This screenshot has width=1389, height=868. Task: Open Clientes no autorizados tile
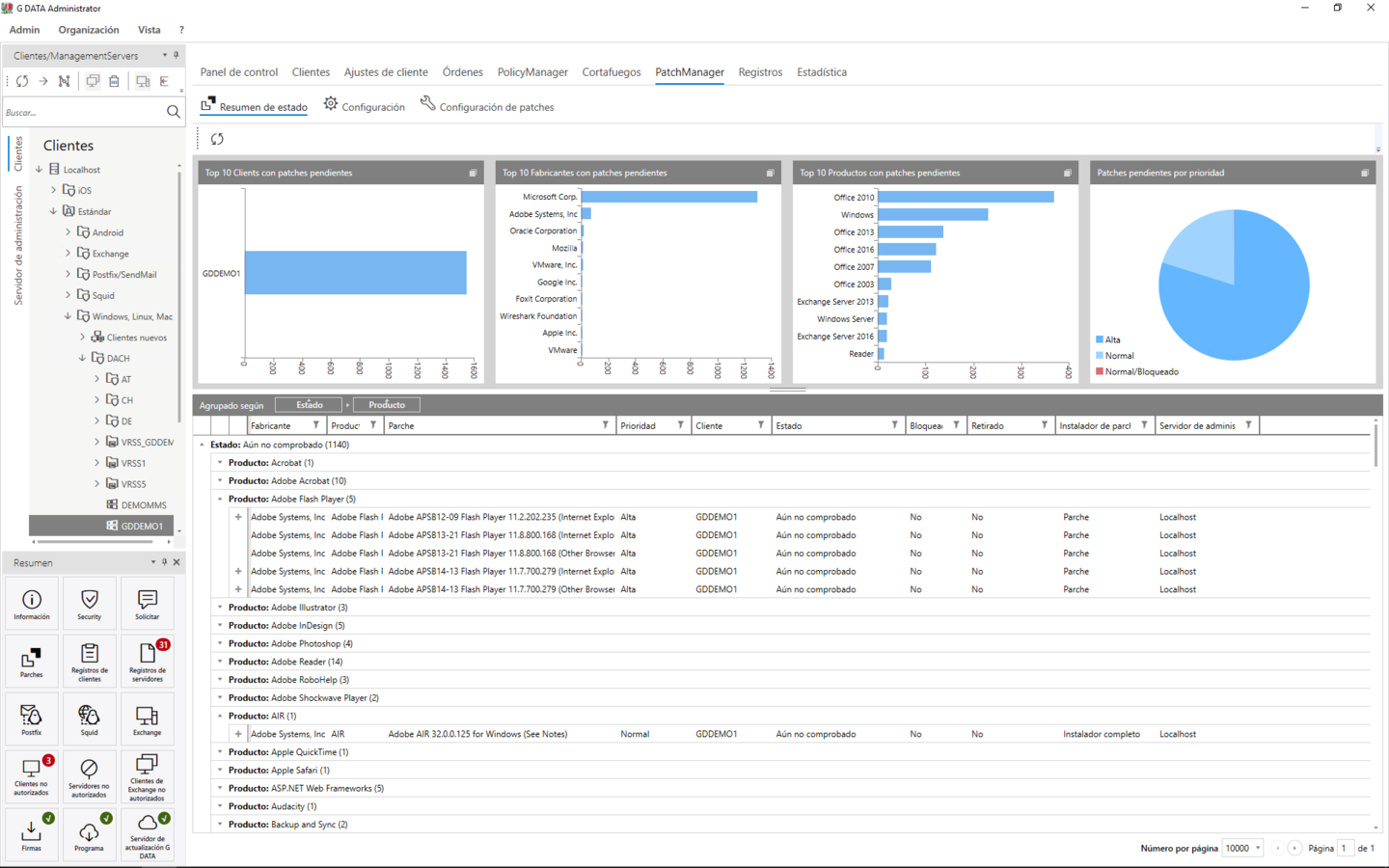pyautogui.click(x=32, y=776)
